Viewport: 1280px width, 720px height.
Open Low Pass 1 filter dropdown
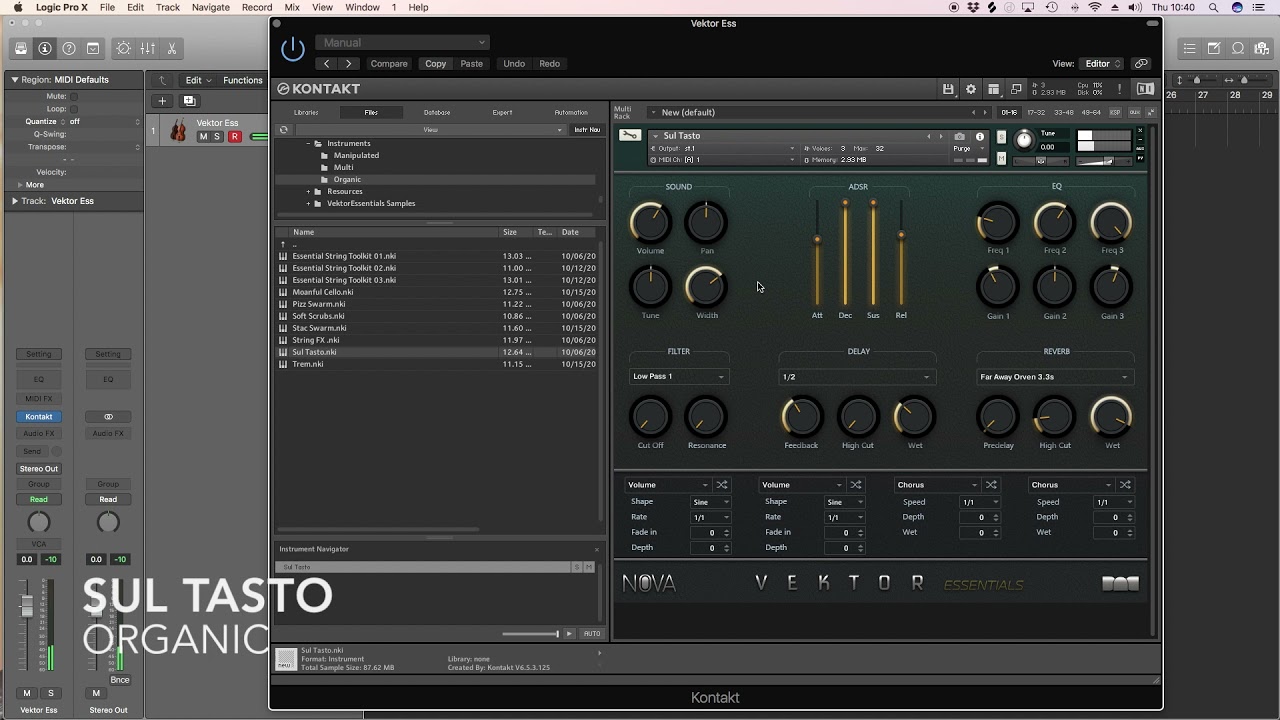tap(679, 377)
